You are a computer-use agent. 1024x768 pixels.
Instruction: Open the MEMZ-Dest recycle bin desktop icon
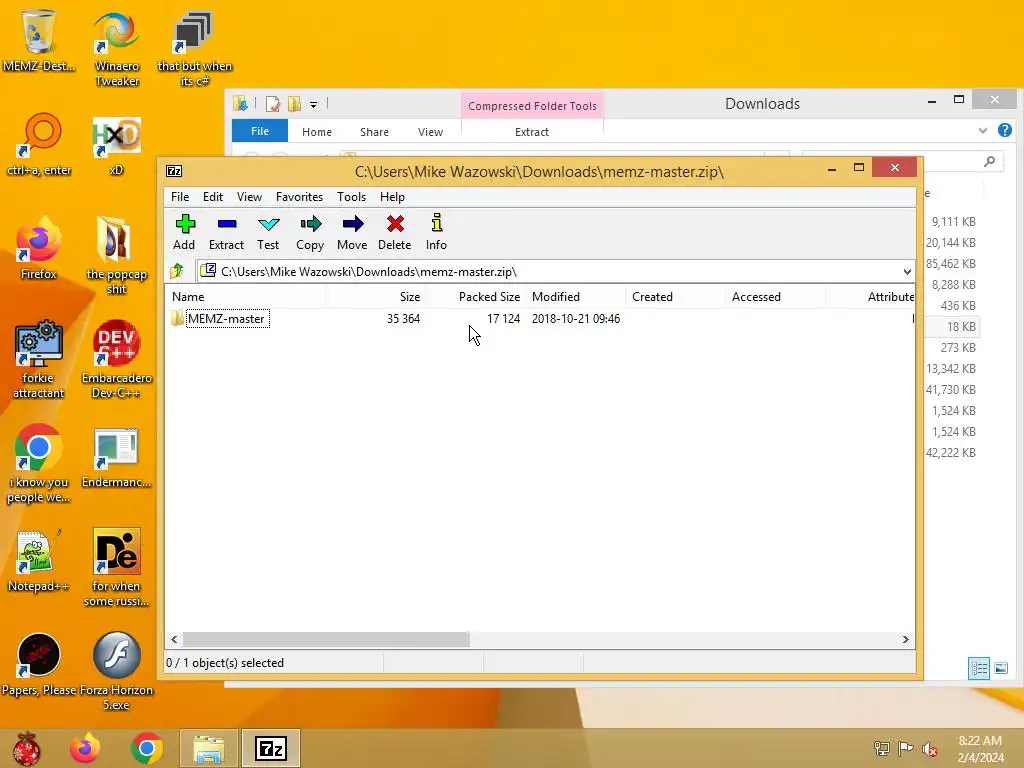39,40
